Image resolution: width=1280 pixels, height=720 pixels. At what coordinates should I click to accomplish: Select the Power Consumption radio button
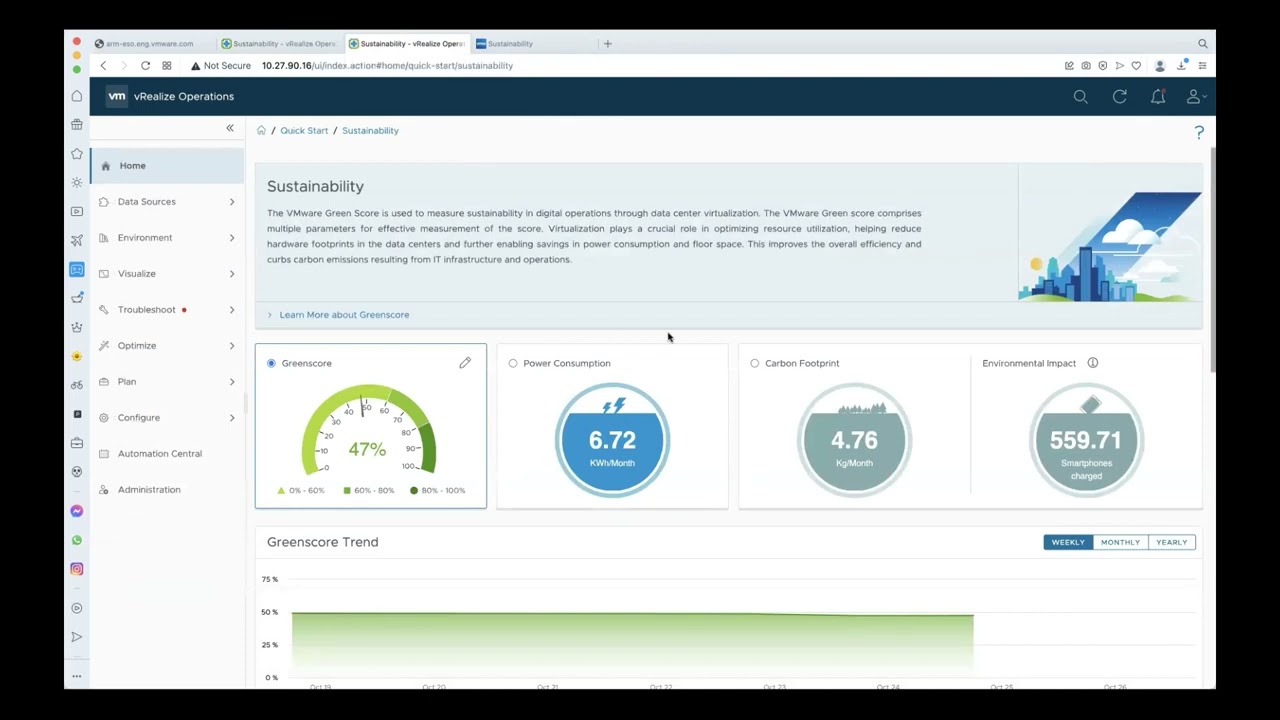pos(513,363)
